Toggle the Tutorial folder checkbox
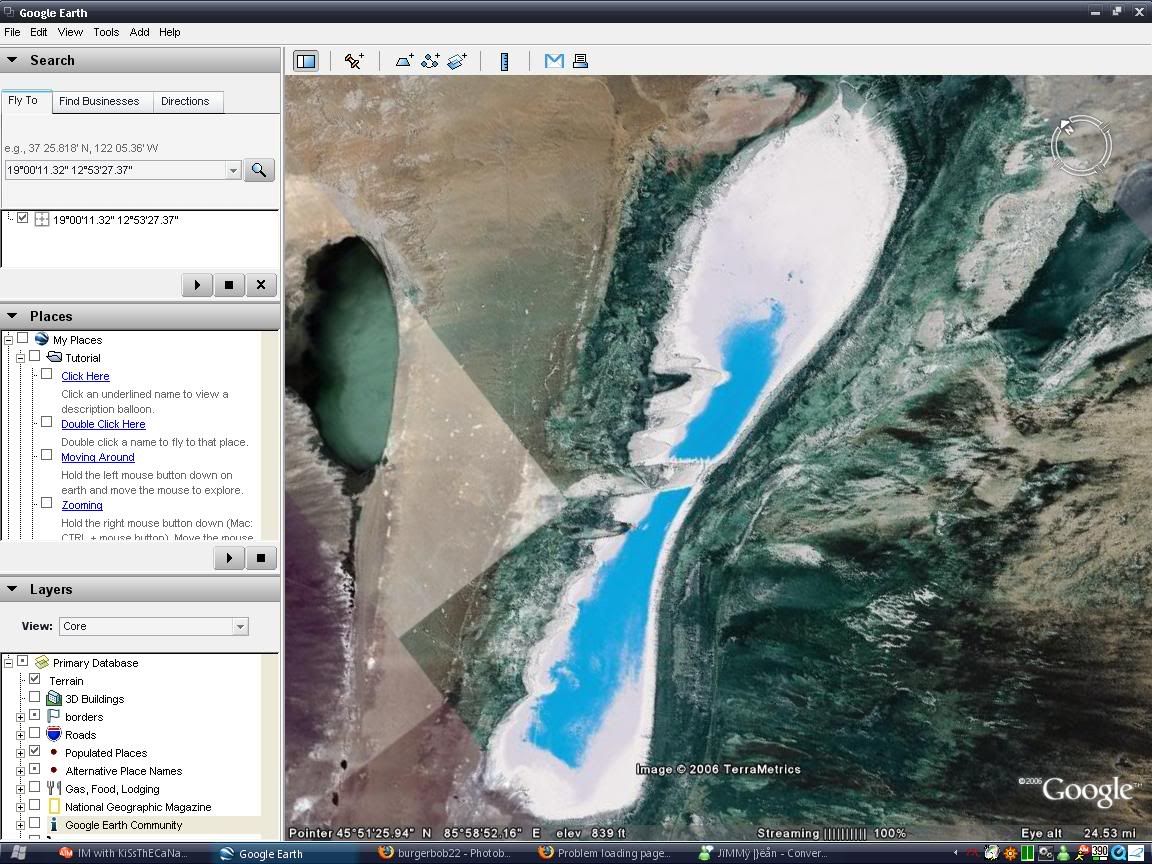 tap(35, 356)
